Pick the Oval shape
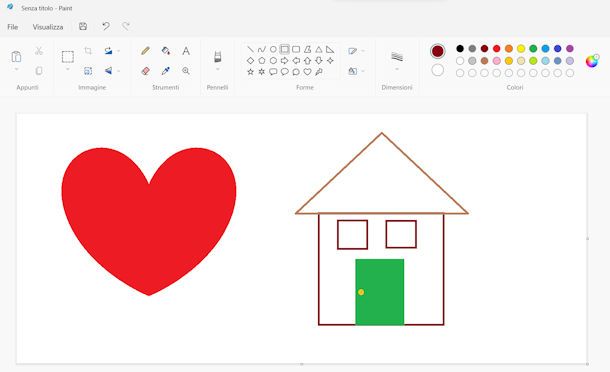 [273, 49]
